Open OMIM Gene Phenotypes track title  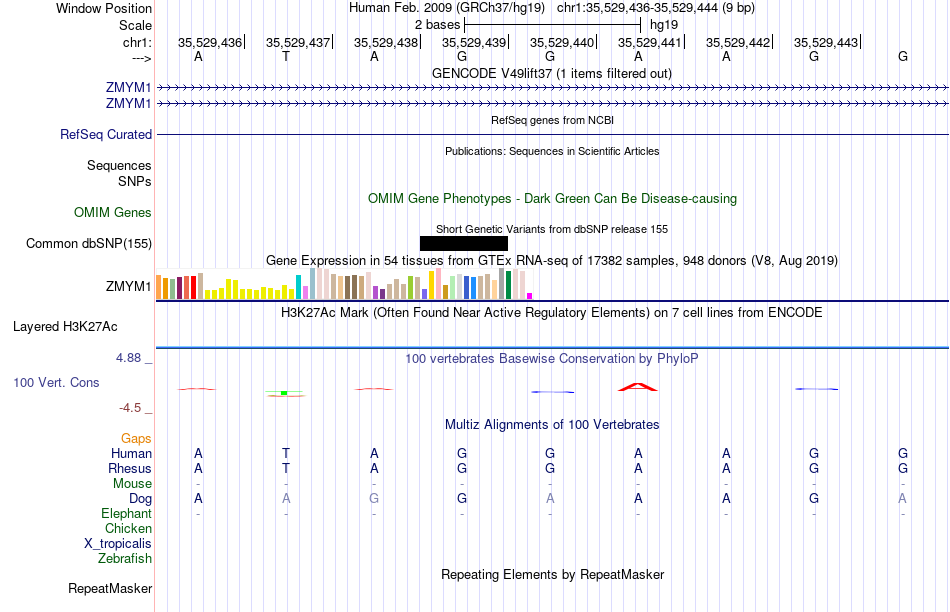pyautogui.click(x=552, y=198)
